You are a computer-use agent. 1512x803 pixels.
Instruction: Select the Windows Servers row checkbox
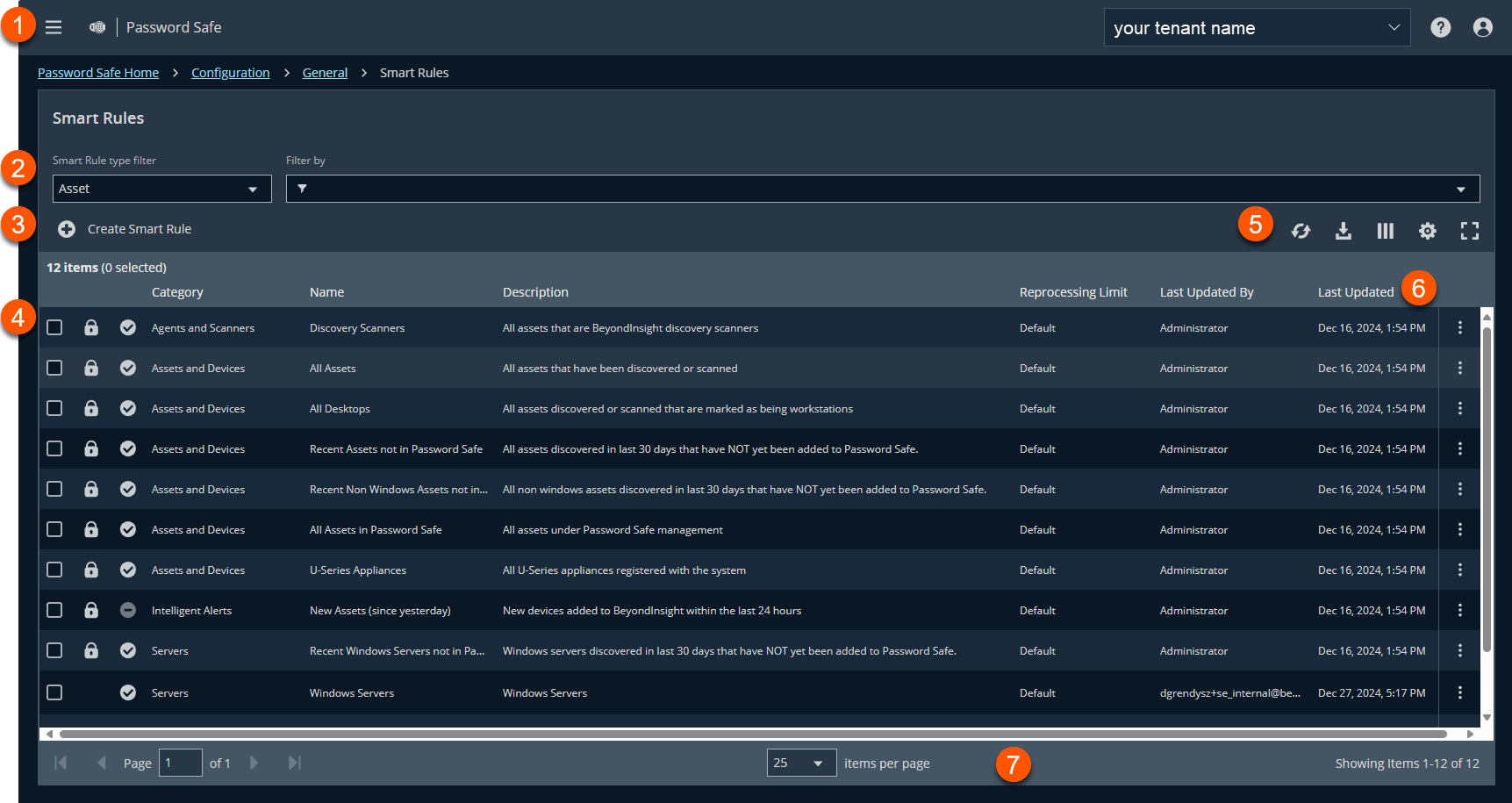click(x=54, y=692)
